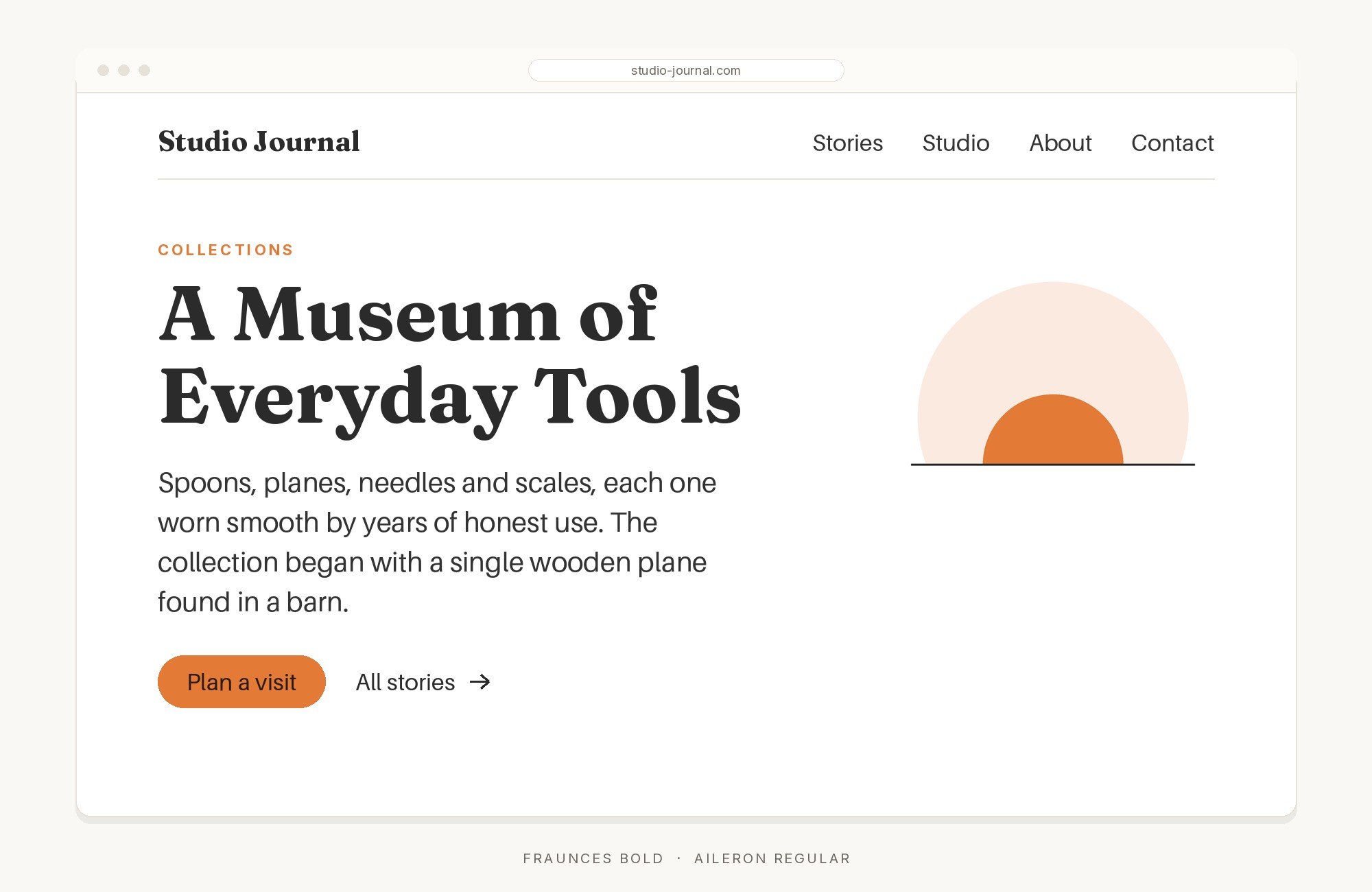Screen dimensions: 1372x892
Task: Click the studio-journal.com address bar
Action: click(686, 70)
